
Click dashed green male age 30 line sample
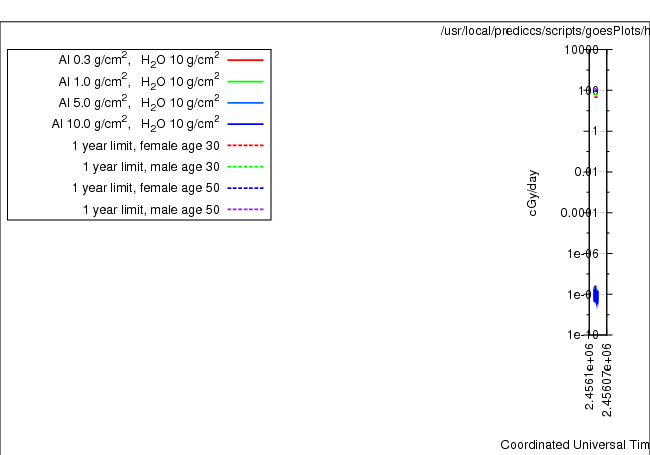pyautogui.click(x=245, y=167)
